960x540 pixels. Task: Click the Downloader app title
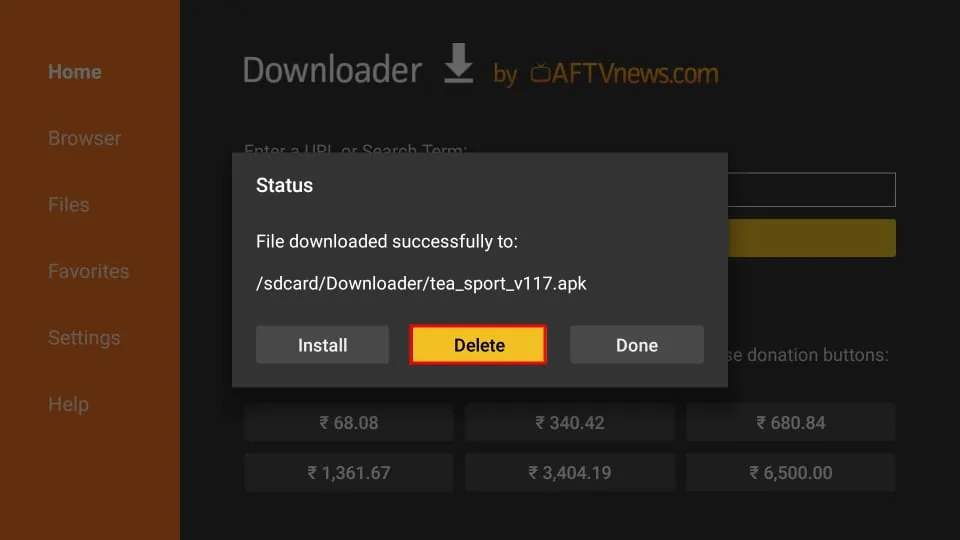click(332, 70)
